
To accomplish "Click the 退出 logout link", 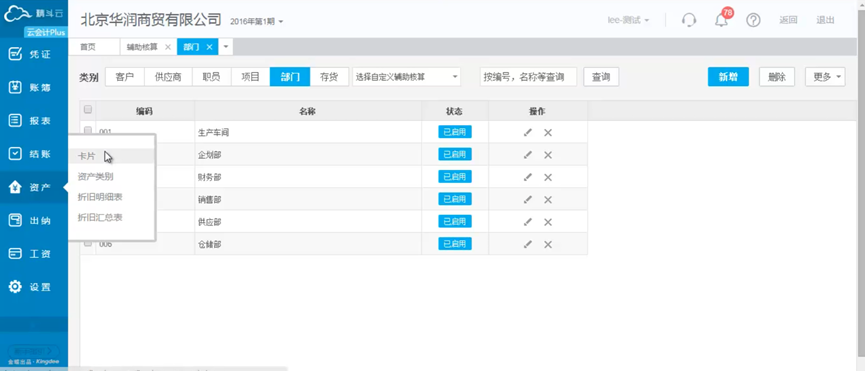I will point(825,20).
